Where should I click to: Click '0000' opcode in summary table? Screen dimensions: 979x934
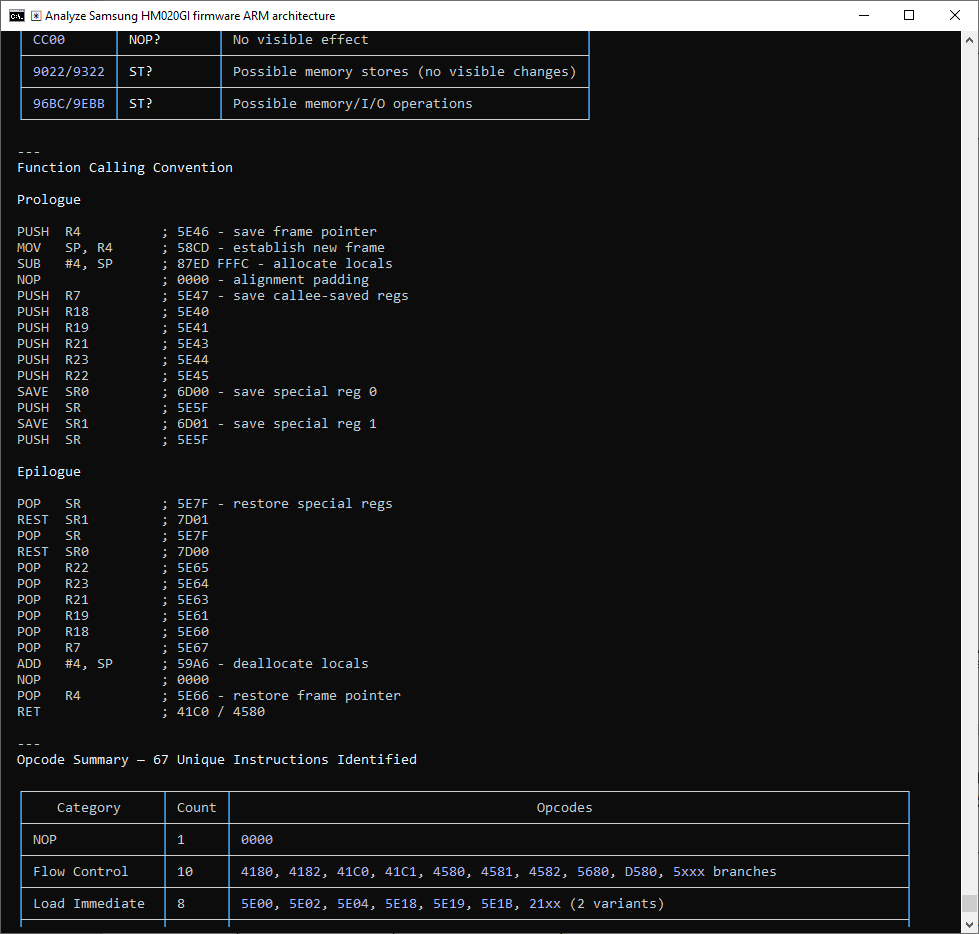point(257,839)
